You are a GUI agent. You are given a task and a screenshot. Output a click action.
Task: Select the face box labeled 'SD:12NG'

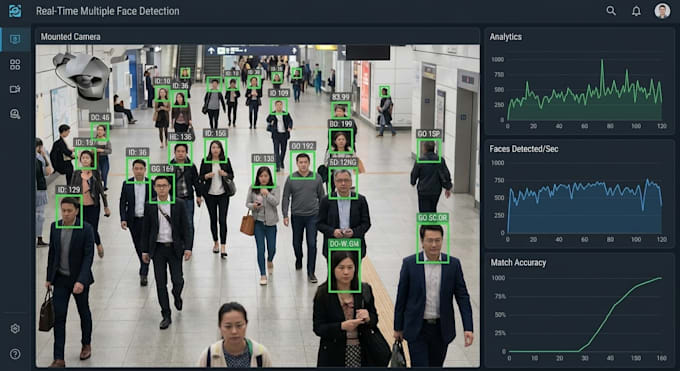[x=343, y=183]
